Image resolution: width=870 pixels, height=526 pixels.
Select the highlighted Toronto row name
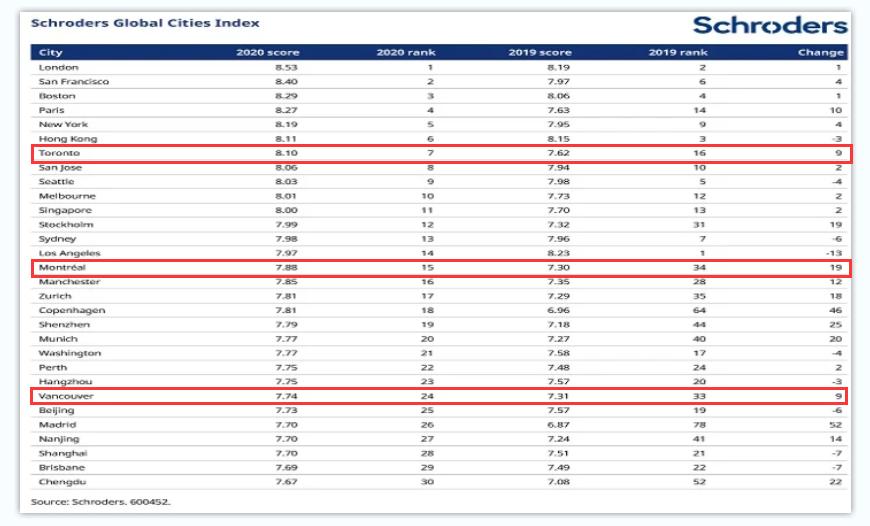point(59,153)
